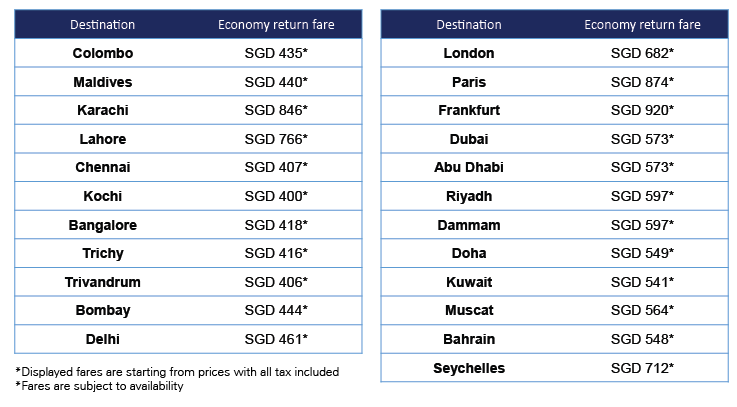
Task: Select the Lahore destination cell
Action: tap(102, 139)
